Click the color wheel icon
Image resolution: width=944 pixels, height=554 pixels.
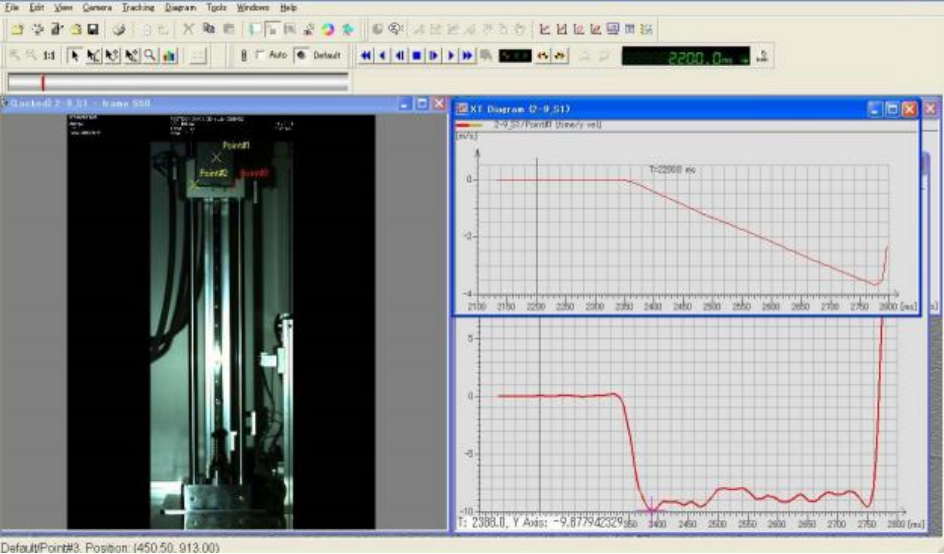pos(327,29)
